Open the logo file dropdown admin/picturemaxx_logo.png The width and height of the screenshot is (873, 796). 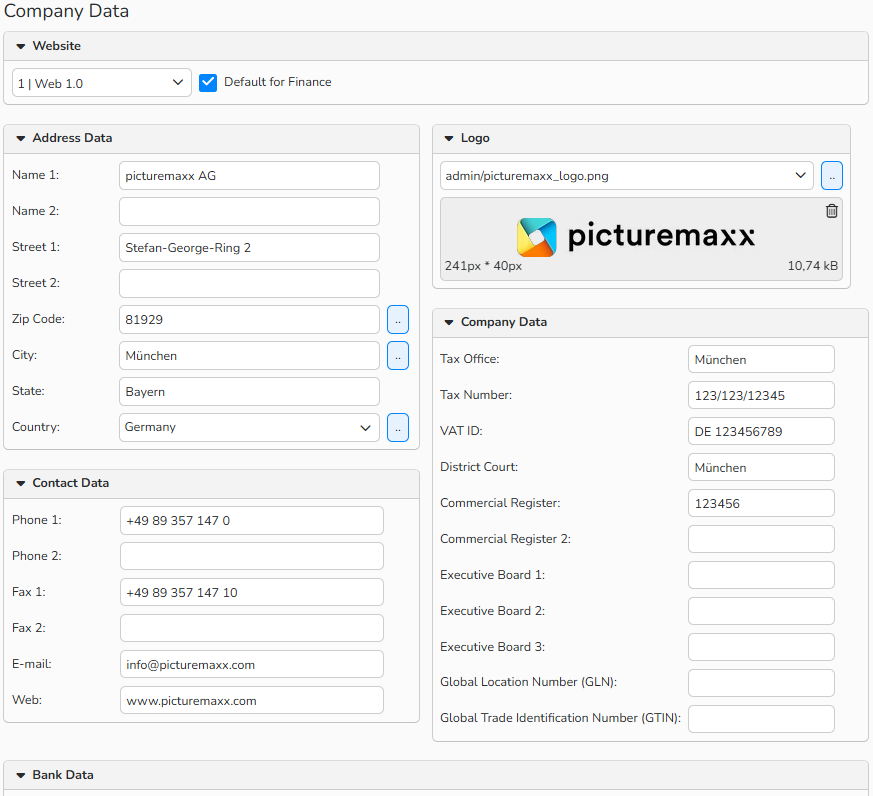coord(626,176)
